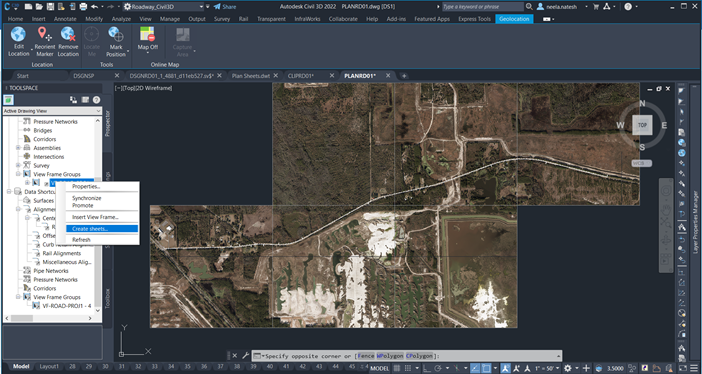702x374 pixels.
Task: Toggle the grid display in status bar
Action: (x=397, y=368)
